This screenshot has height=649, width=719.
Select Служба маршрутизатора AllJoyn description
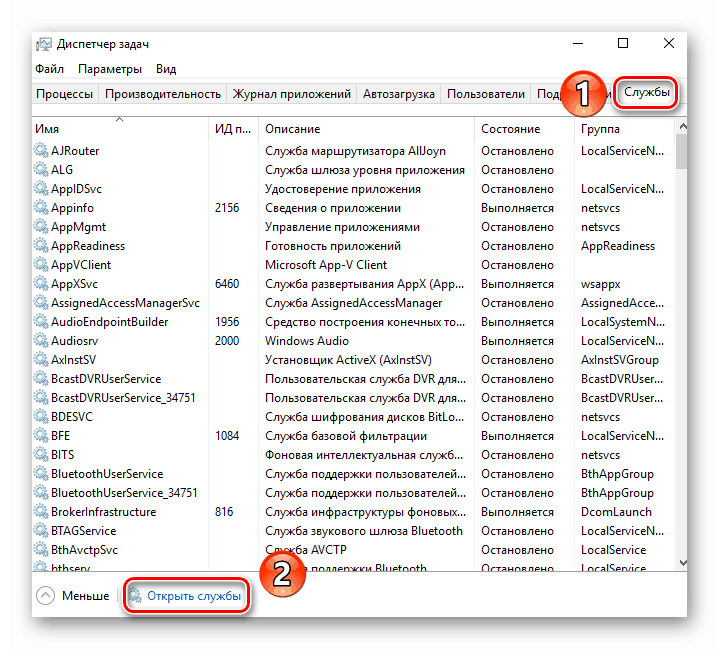coord(355,151)
